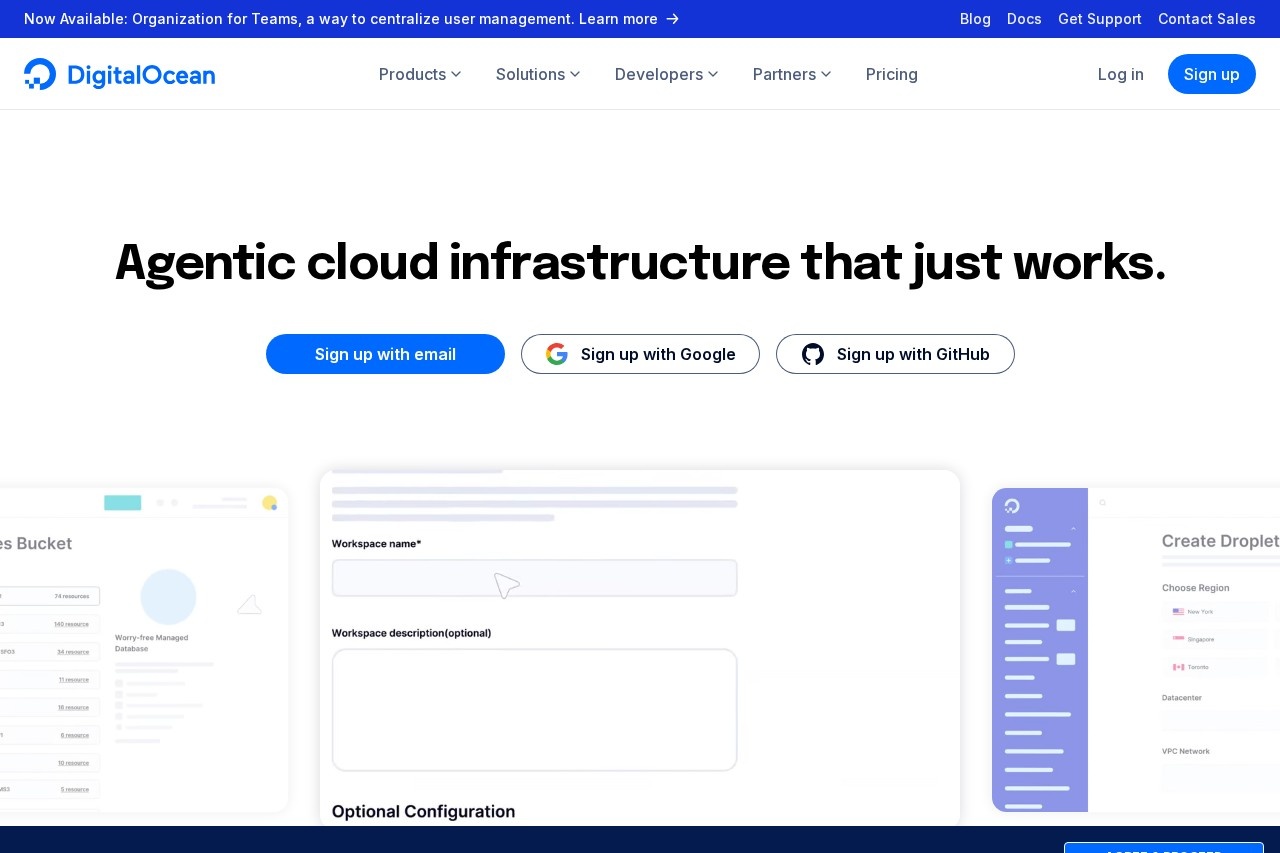The height and width of the screenshot is (853, 1280).
Task: Click Sign up with GitHub
Action: point(895,354)
